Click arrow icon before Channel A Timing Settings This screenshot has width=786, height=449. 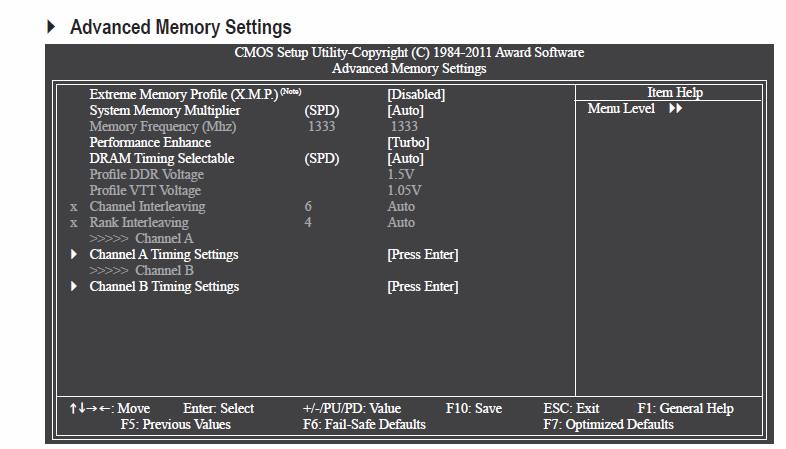pos(74,254)
